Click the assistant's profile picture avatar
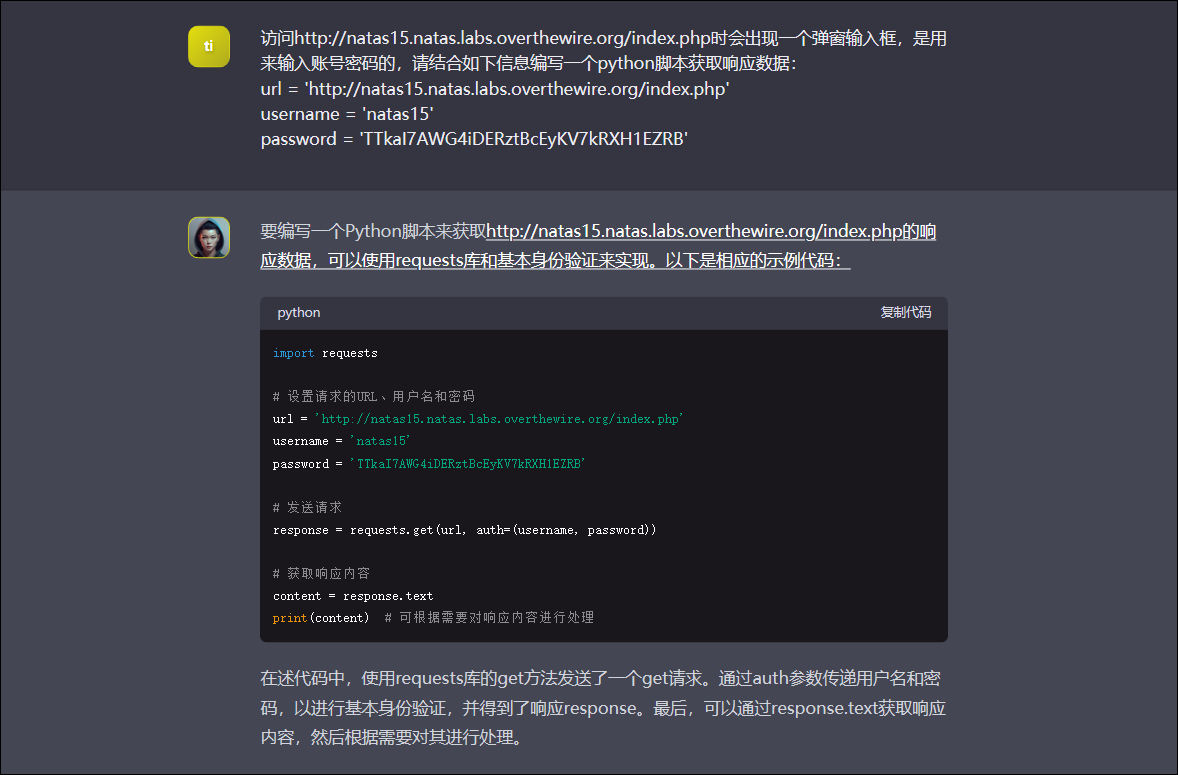1178x775 pixels. click(x=208, y=237)
